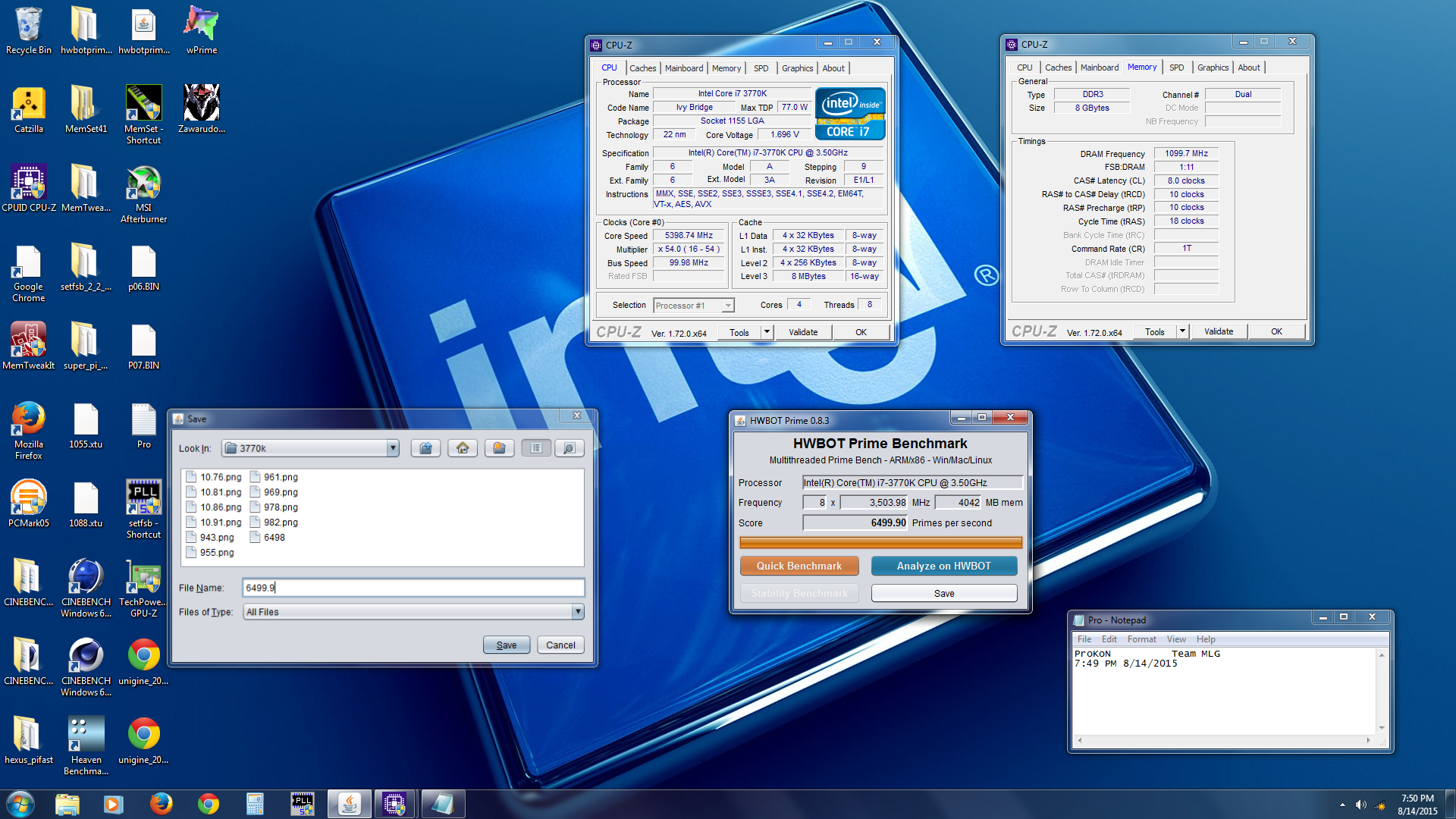The height and width of the screenshot is (819, 1456).
Task: Click the Score field showing 6499.90
Action: pyautogui.click(x=855, y=523)
